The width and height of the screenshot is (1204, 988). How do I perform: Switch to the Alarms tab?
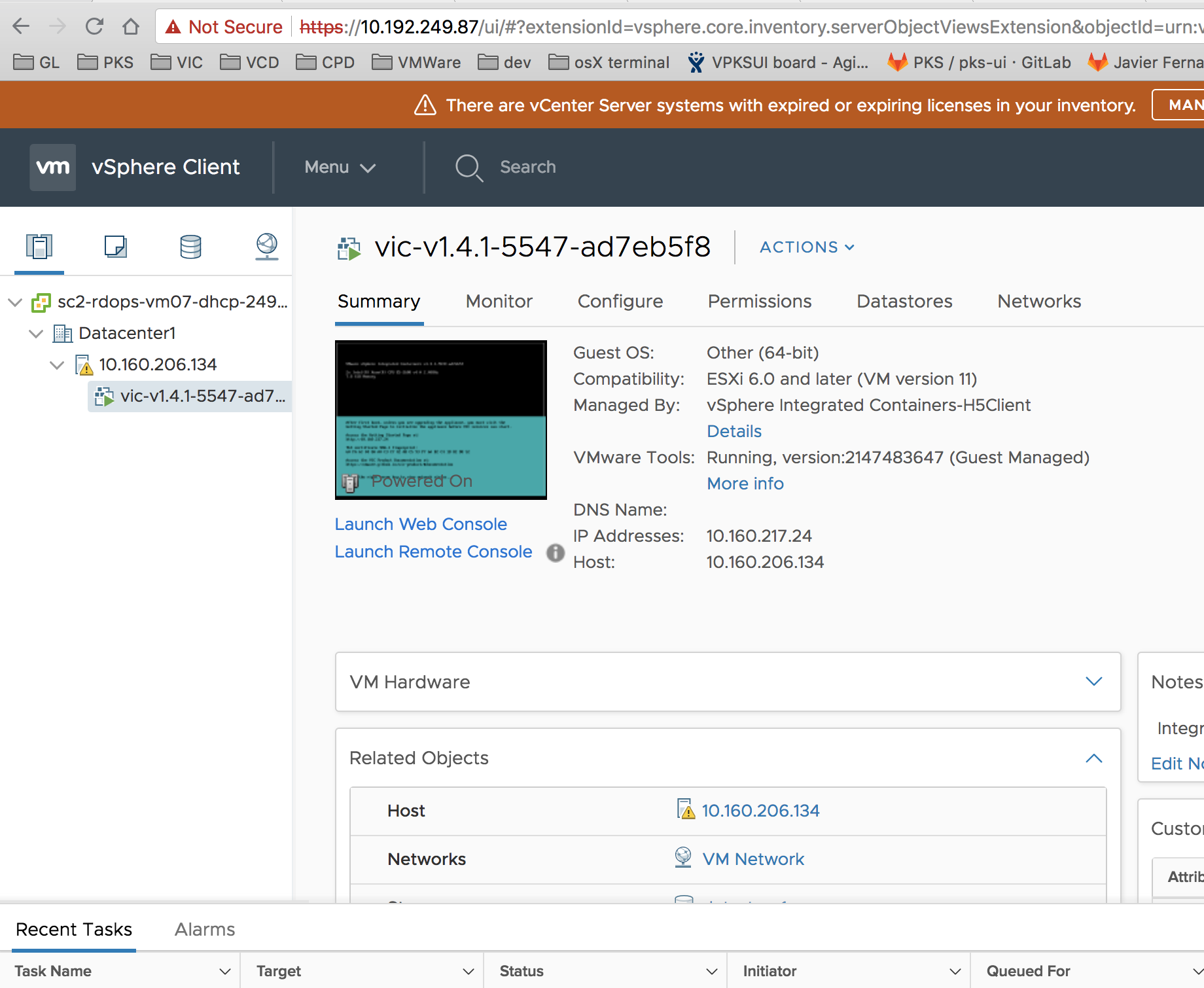(204, 929)
